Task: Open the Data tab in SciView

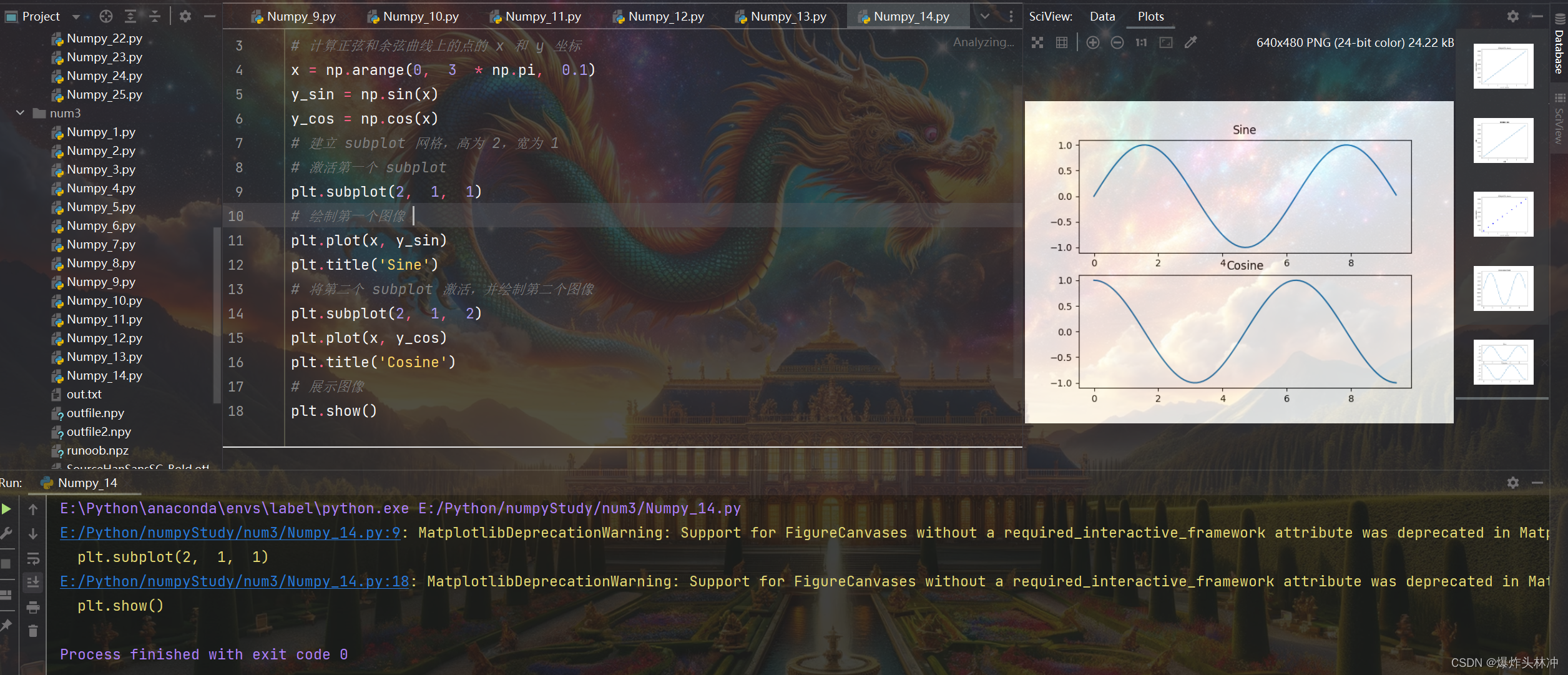Action: coord(1102,16)
